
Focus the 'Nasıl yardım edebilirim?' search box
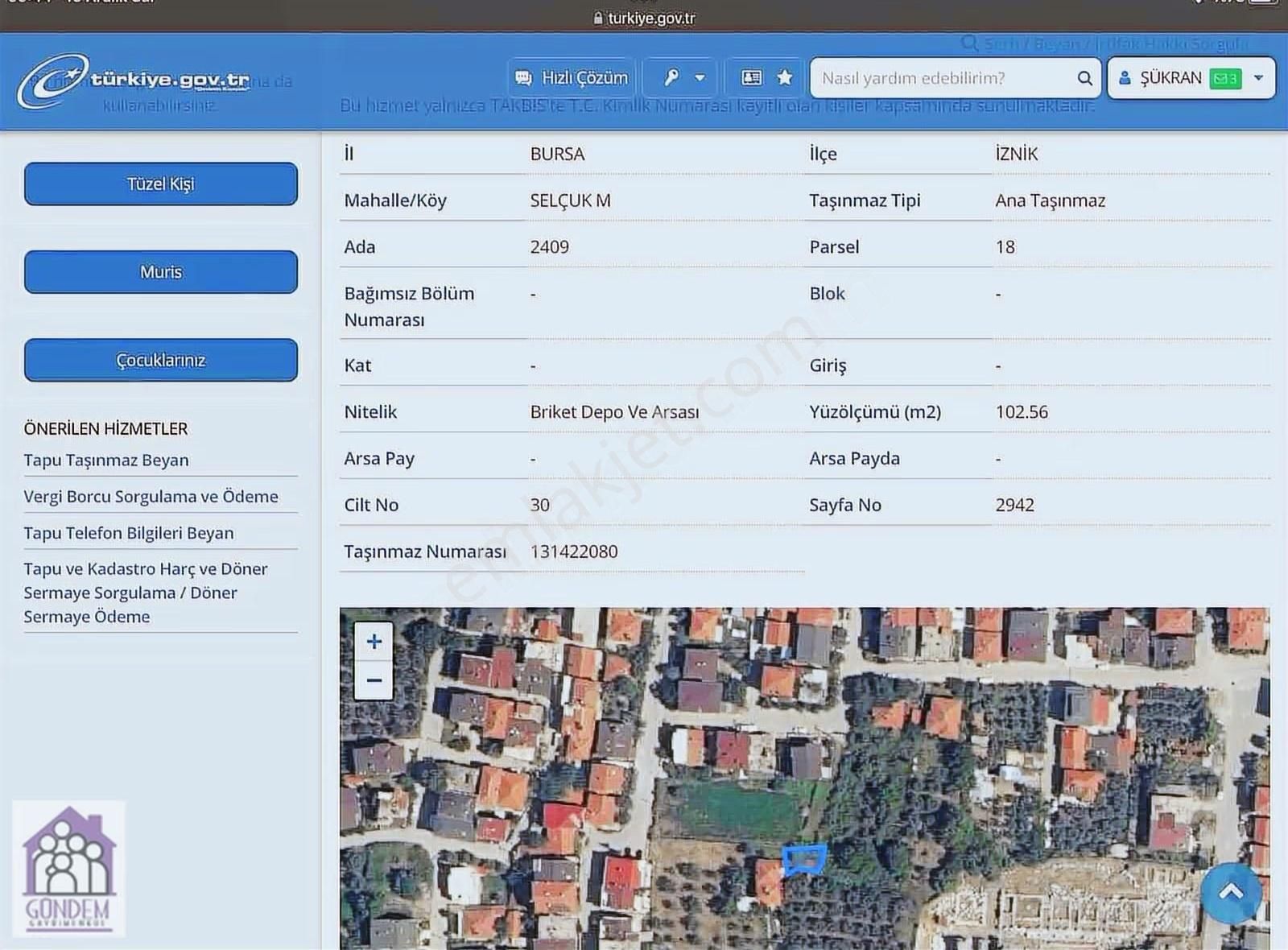tap(942, 78)
